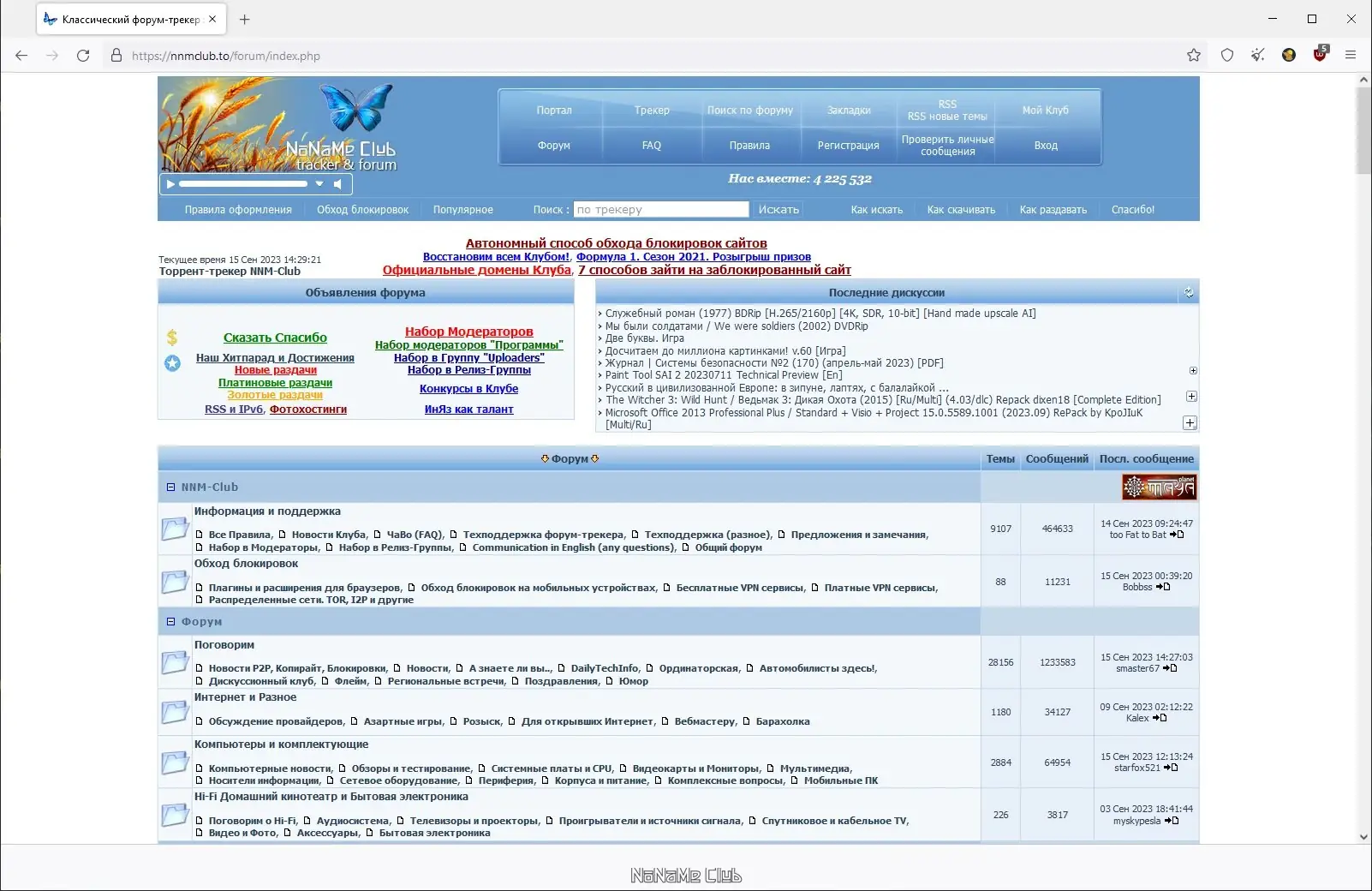Click the folder icon for Hi-Fi Домашний кинотеатр
Image resolution: width=1372 pixels, height=891 pixels.
pyautogui.click(x=175, y=815)
